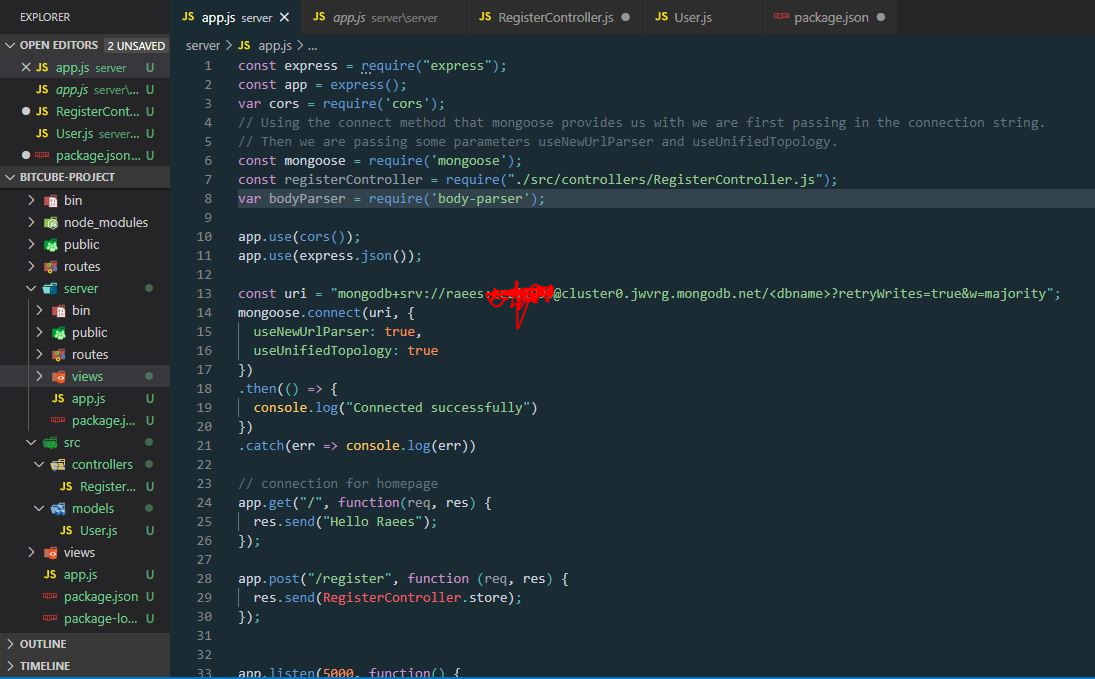
Task: Click the routes folder icon under server
Action: [59, 355]
